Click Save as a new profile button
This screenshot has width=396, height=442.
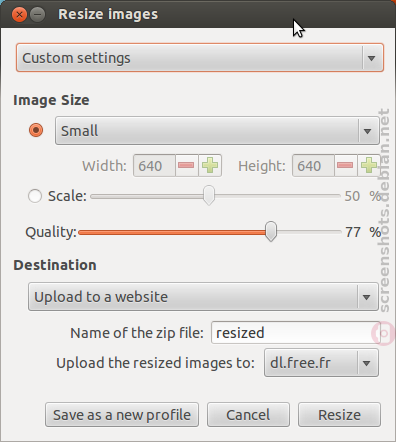(122, 415)
